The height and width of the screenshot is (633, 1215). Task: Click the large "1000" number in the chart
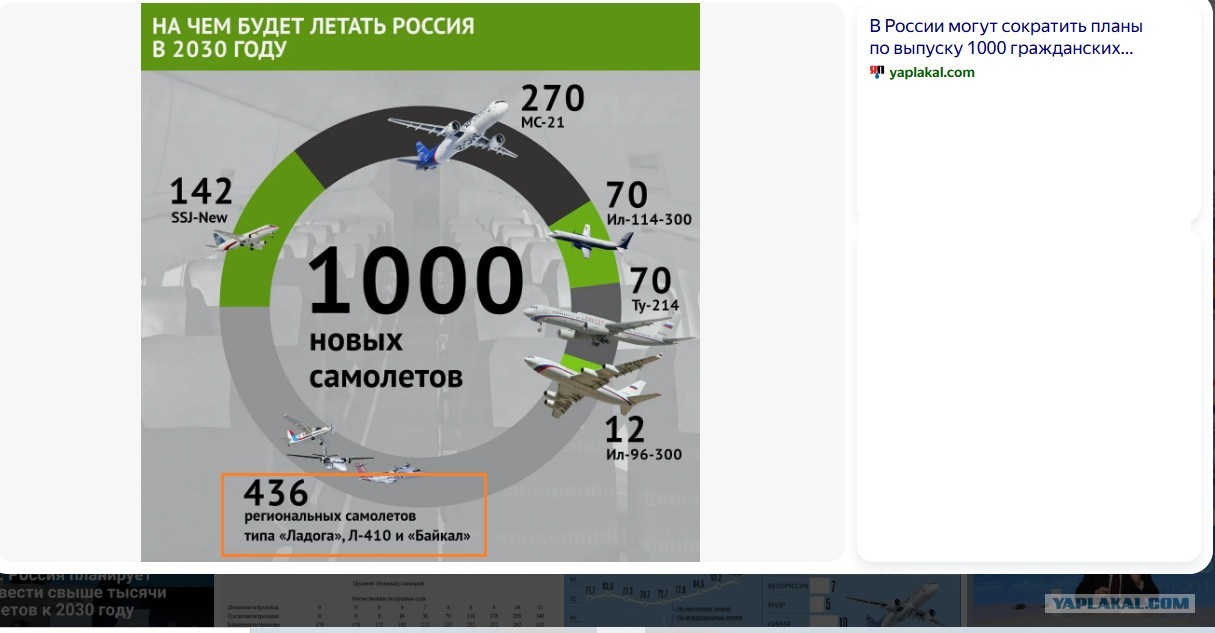pyautogui.click(x=416, y=281)
